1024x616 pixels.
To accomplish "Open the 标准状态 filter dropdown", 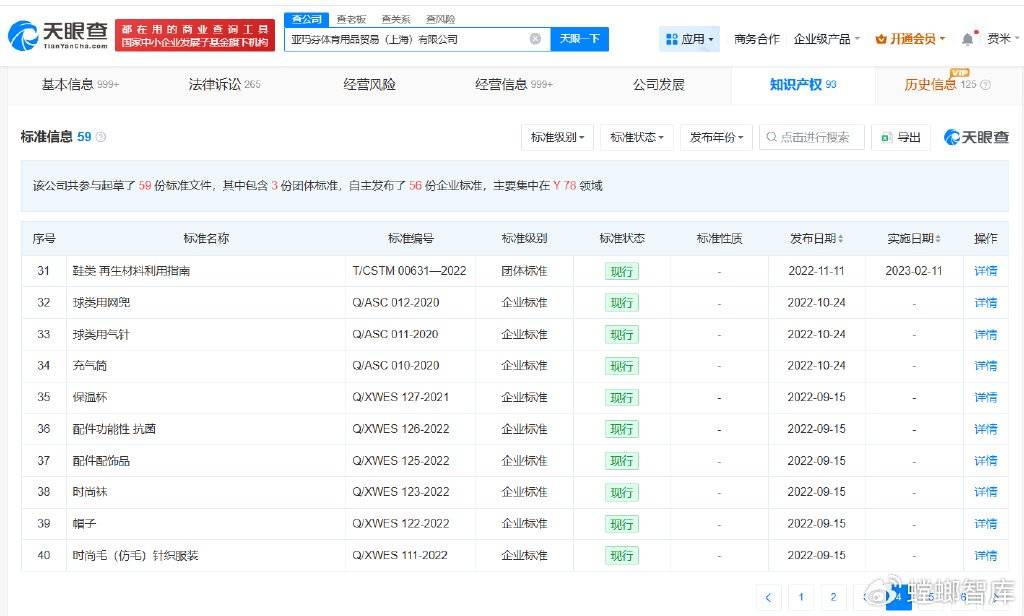I will [639, 137].
